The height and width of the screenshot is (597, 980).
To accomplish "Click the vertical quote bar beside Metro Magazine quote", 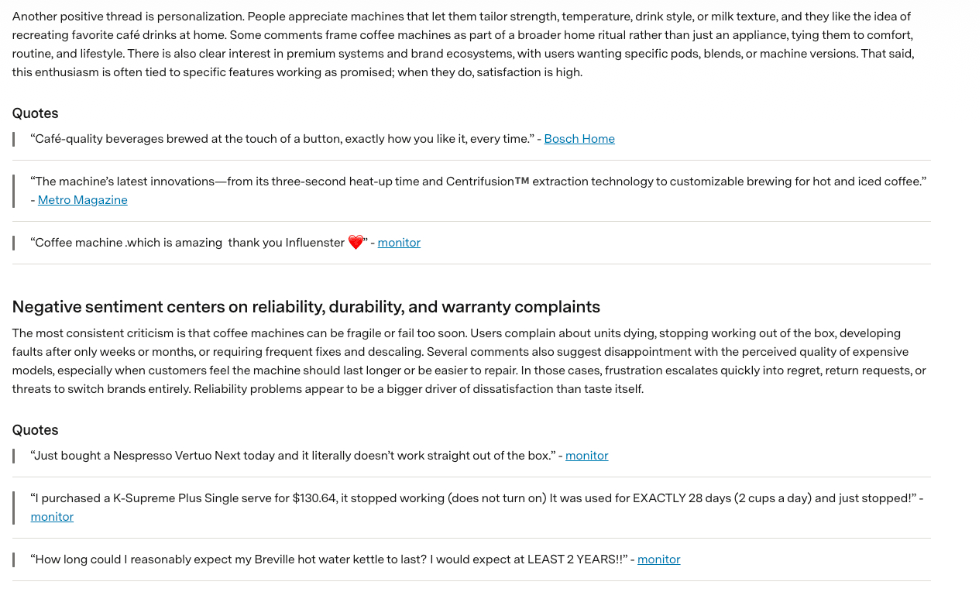I will pos(14,191).
